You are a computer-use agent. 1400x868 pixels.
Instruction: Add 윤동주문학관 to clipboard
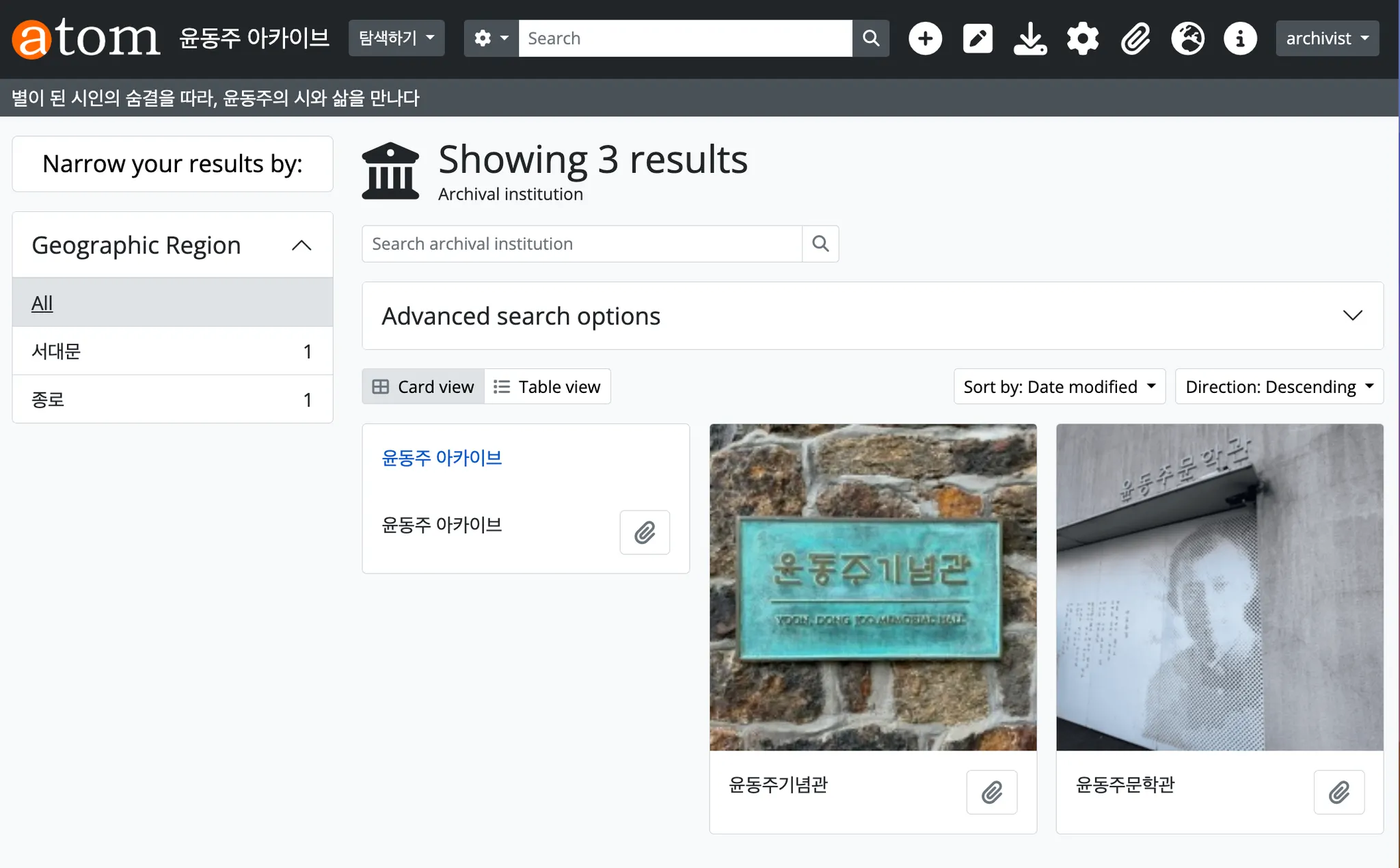(x=1338, y=792)
